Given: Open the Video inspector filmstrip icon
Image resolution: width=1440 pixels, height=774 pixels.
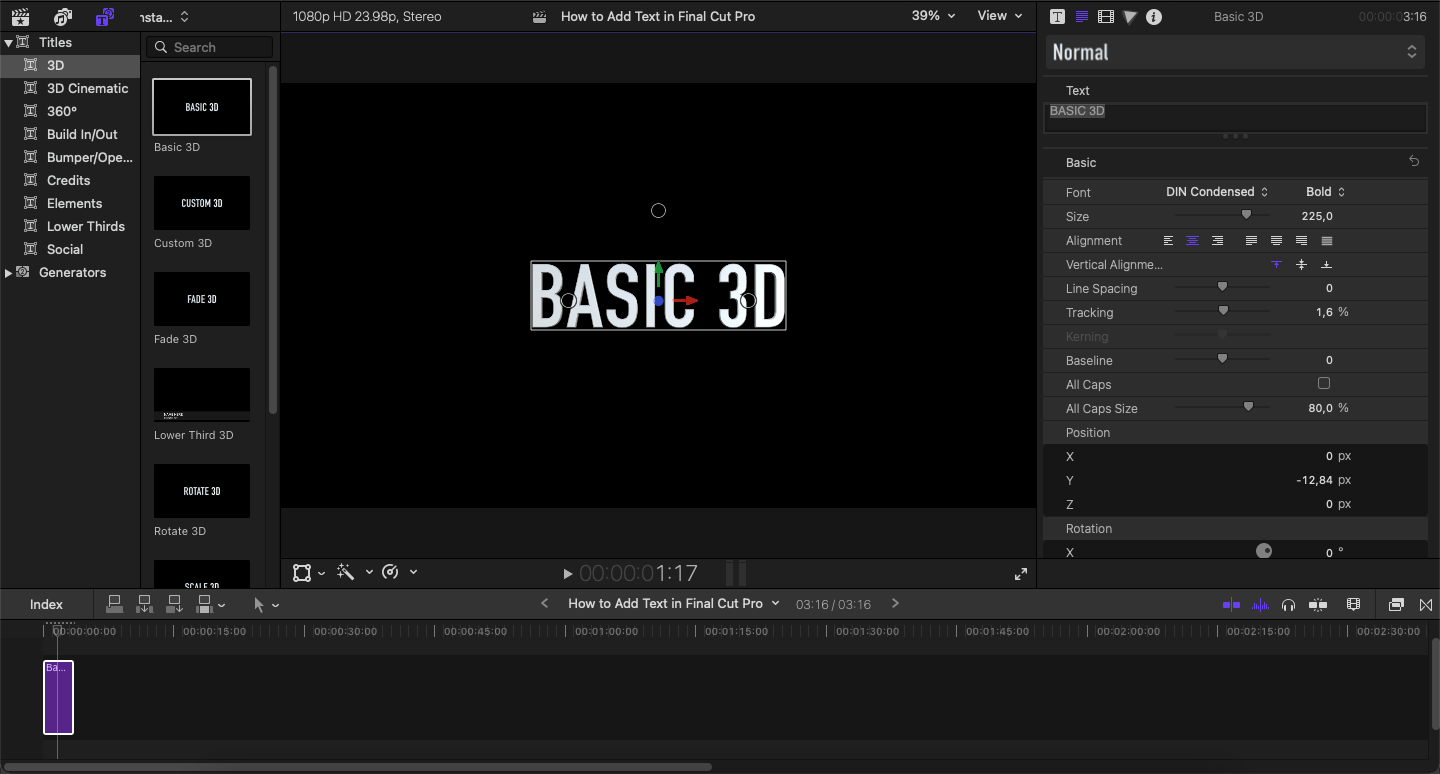Looking at the screenshot, I should (x=1105, y=17).
